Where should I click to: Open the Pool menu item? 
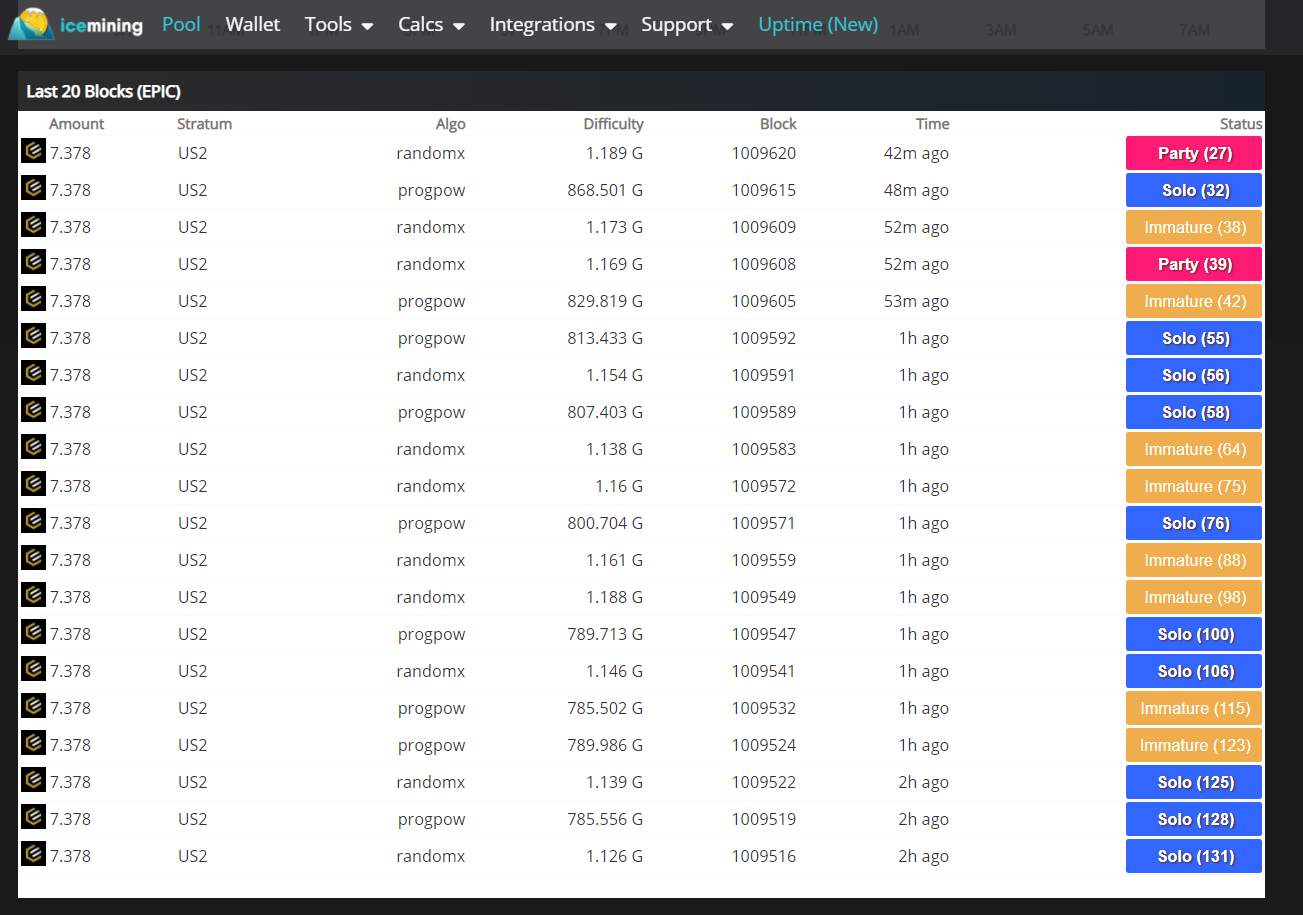181,24
